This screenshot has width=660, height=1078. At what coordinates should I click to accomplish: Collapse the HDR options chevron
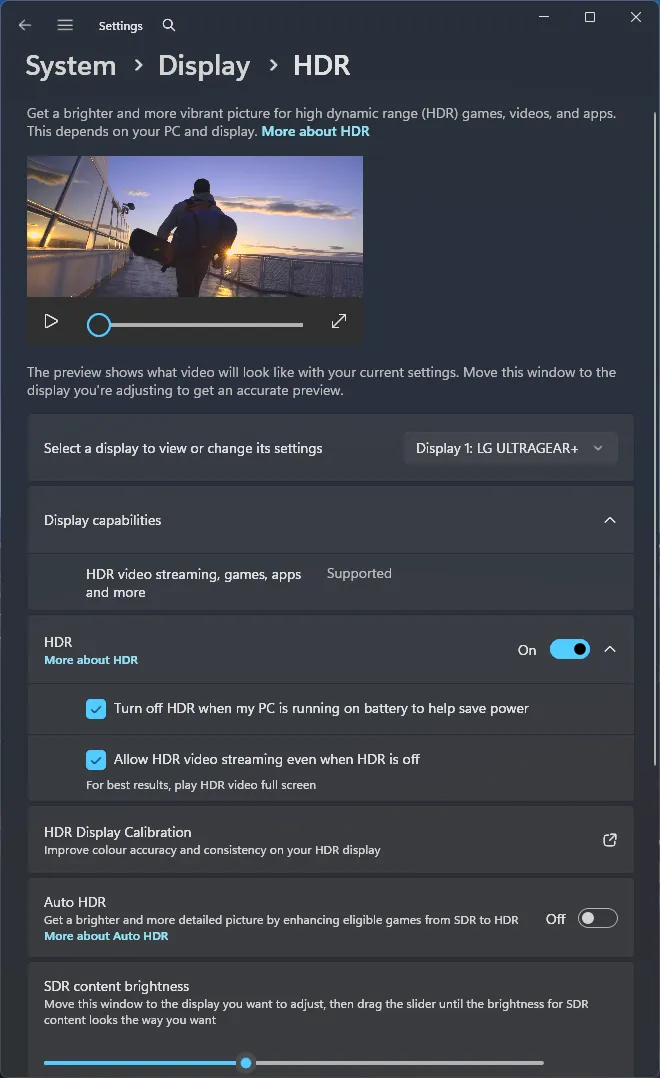pos(610,650)
